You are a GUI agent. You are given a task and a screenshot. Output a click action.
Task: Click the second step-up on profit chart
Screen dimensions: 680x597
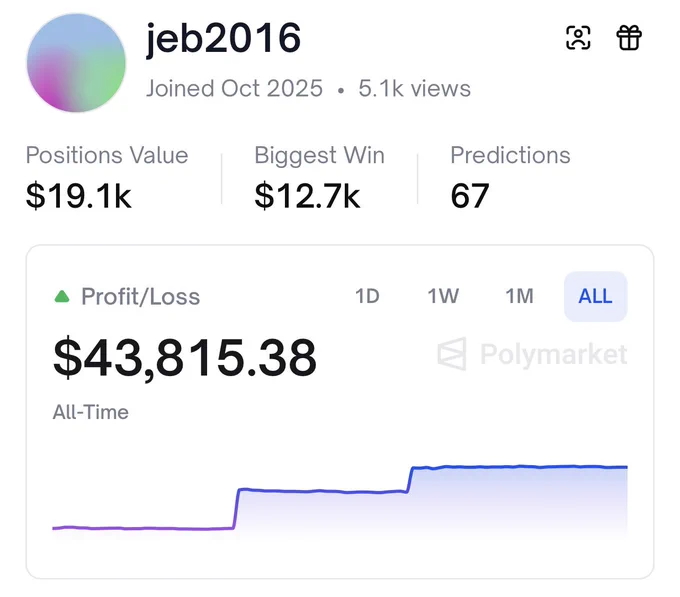(x=409, y=480)
